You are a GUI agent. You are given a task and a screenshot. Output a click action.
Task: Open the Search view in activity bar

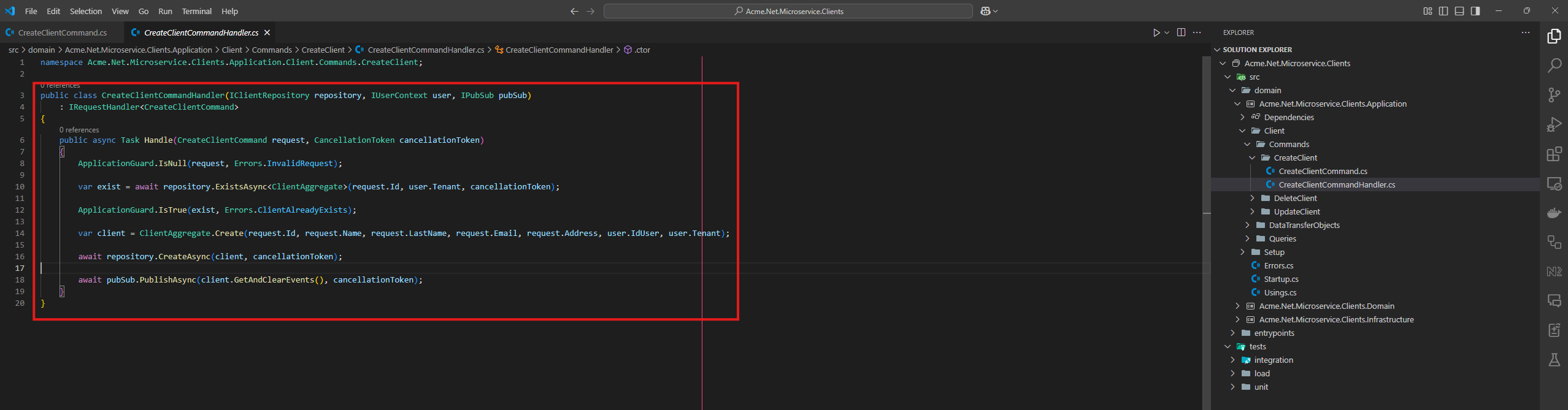(1554, 66)
